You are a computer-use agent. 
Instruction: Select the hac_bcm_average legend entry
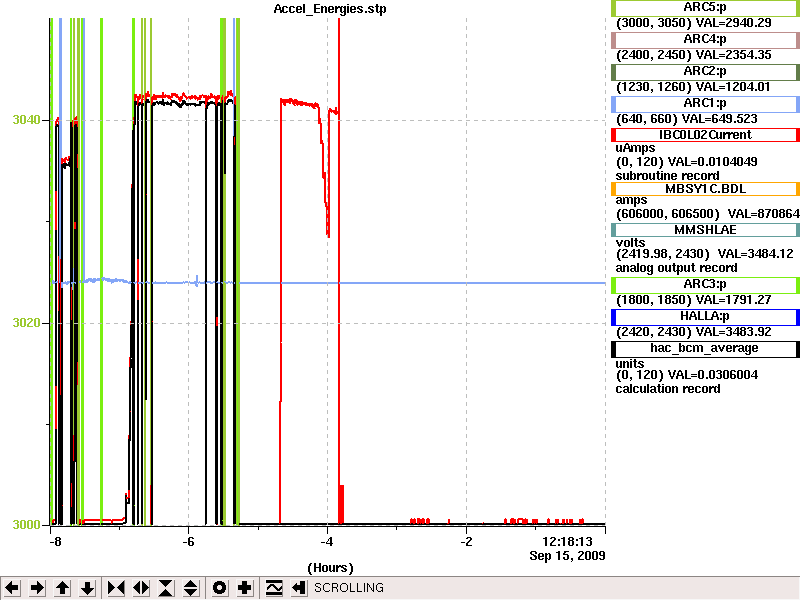point(705,348)
